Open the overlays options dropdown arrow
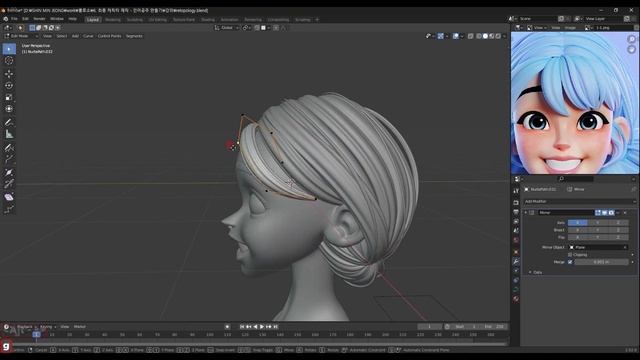The image size is (640, 360). 462,36
